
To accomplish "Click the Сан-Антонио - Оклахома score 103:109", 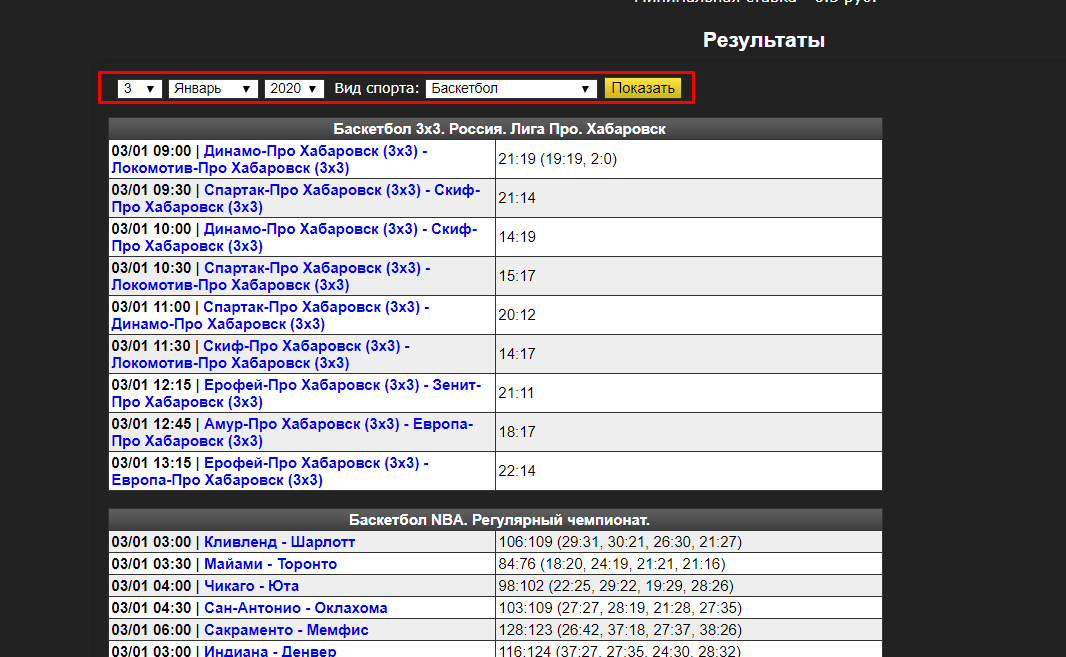I will 620,608.
